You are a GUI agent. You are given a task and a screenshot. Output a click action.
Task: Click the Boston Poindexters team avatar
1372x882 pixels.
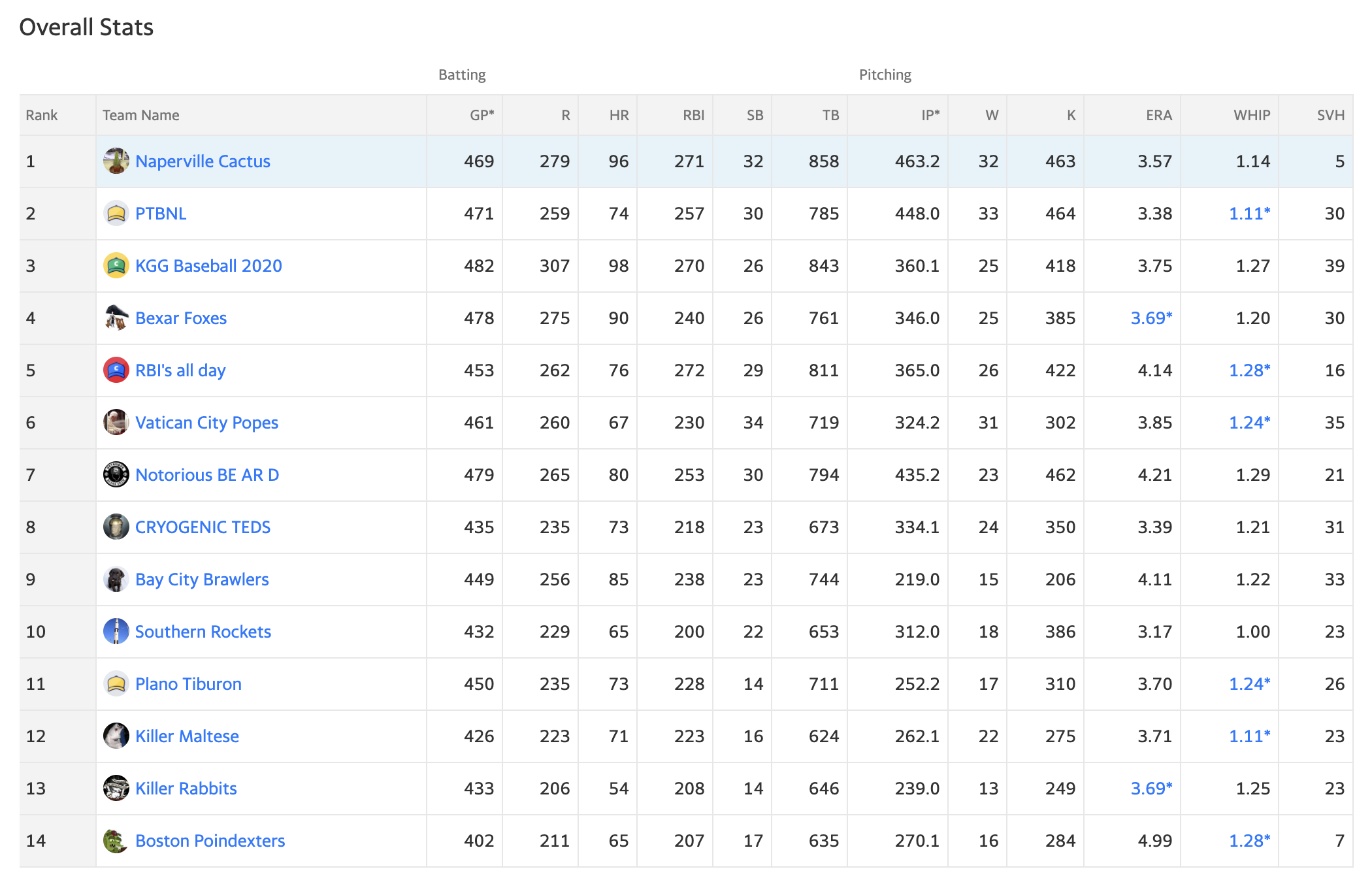tap(116, 840)
